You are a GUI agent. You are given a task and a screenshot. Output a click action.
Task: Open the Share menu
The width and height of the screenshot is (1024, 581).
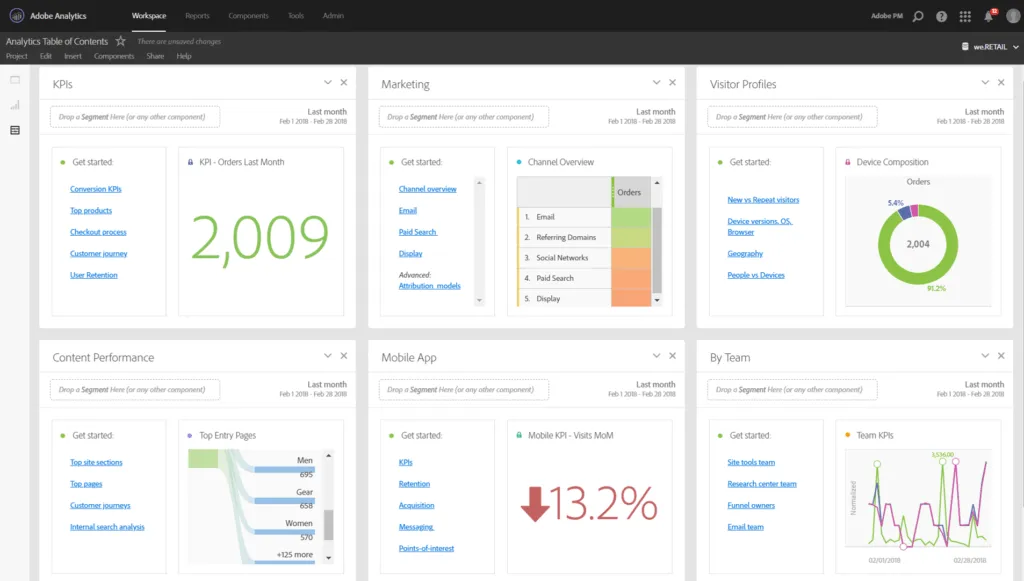coord(155,56)
